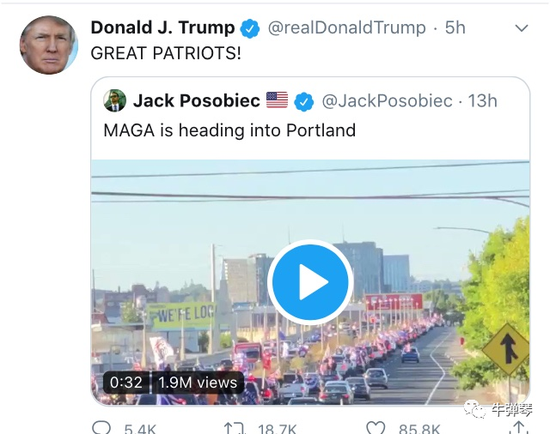Viewport: 550px width, 434px height.
Task: Open Donald J. Trump profile avatar
Action: tap(48, 45)
